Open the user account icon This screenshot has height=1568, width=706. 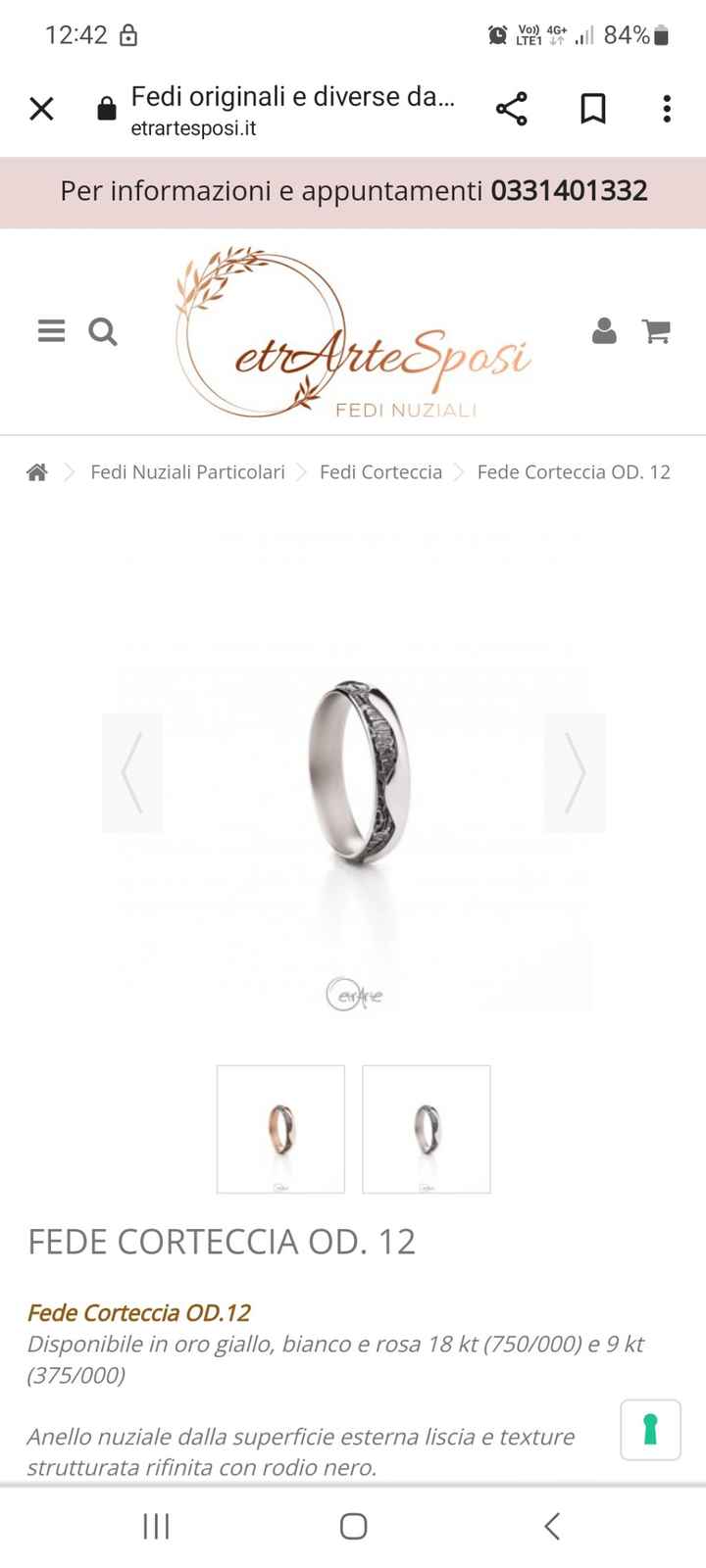click(604, 331)
